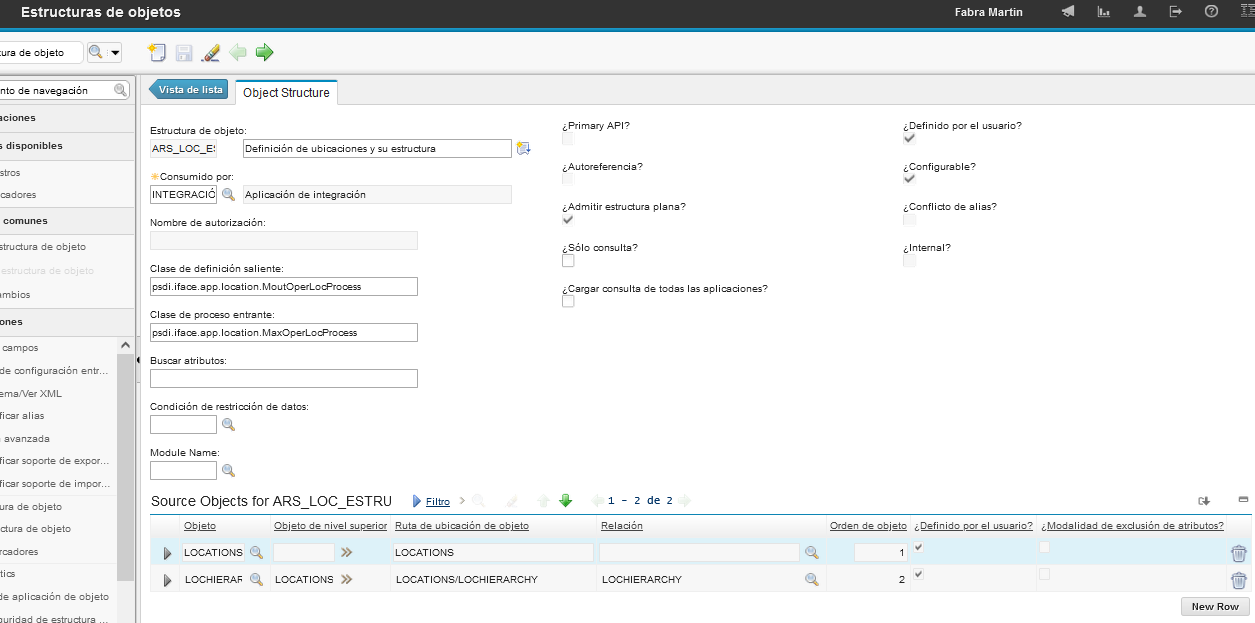Open Help question mark icon
1255x623 pixels.
[x=1212, y=12]
